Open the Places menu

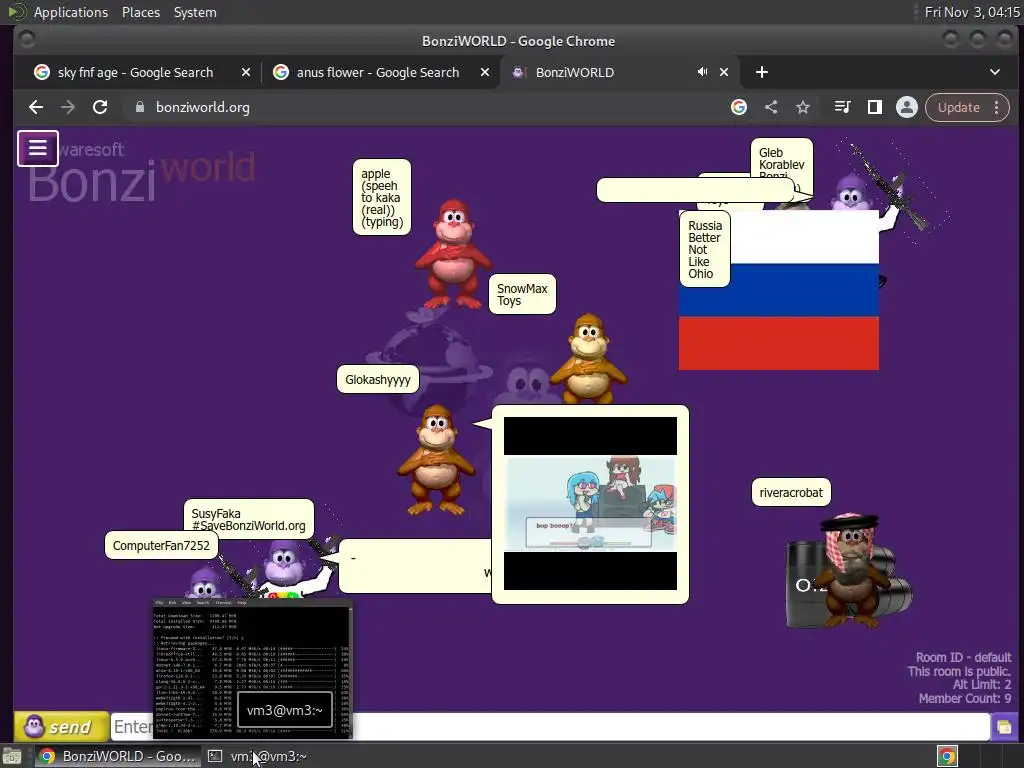(140, 12)
